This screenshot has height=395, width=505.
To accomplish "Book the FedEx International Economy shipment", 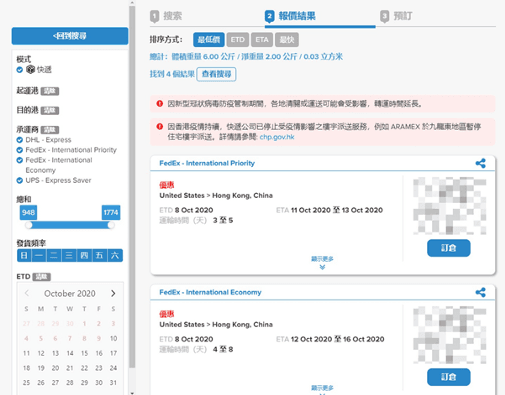I will coord(449,377).
